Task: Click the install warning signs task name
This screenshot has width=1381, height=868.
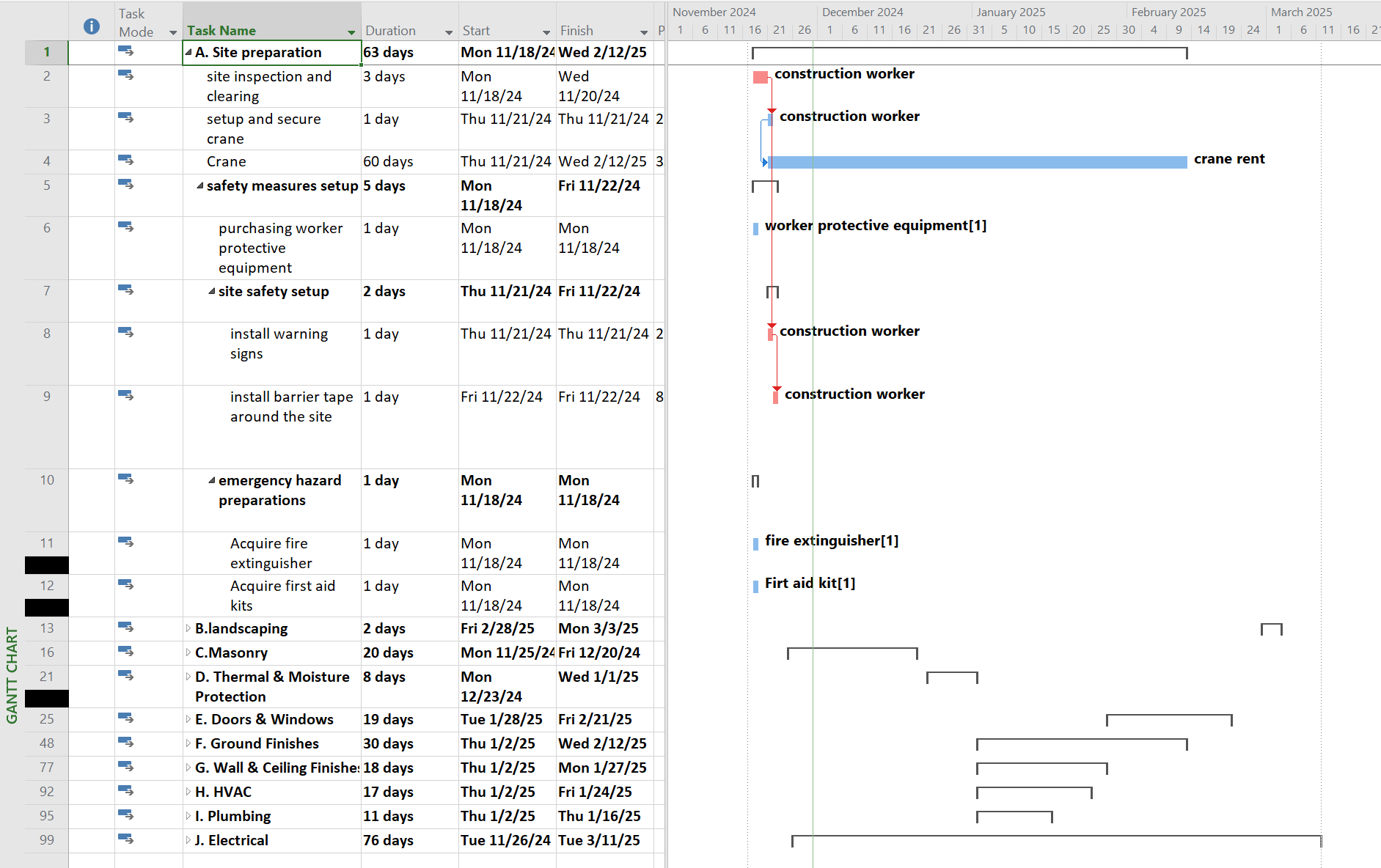Action: click(279, 344)
